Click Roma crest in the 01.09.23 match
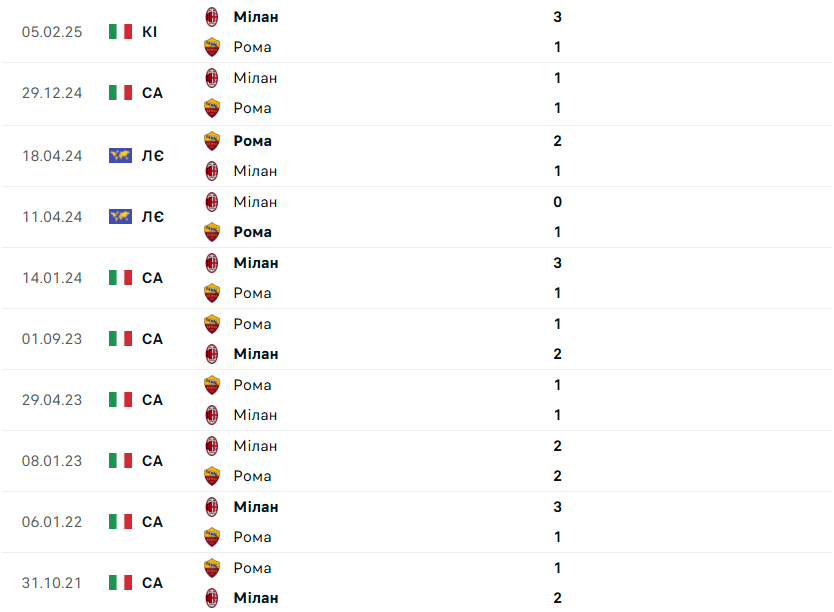The image size is (834, 612). coord(212,324)
